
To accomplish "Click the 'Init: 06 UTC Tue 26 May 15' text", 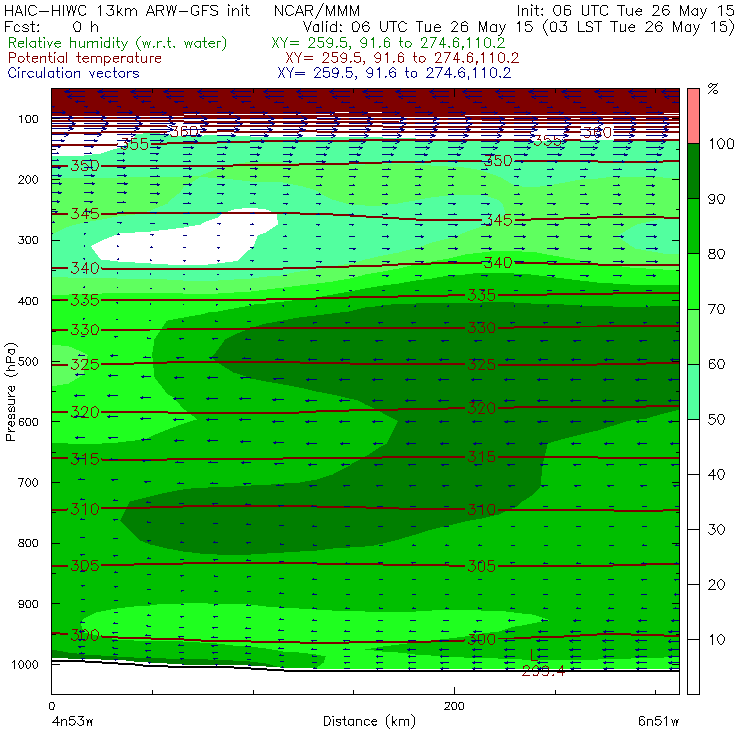I will 625,11.
